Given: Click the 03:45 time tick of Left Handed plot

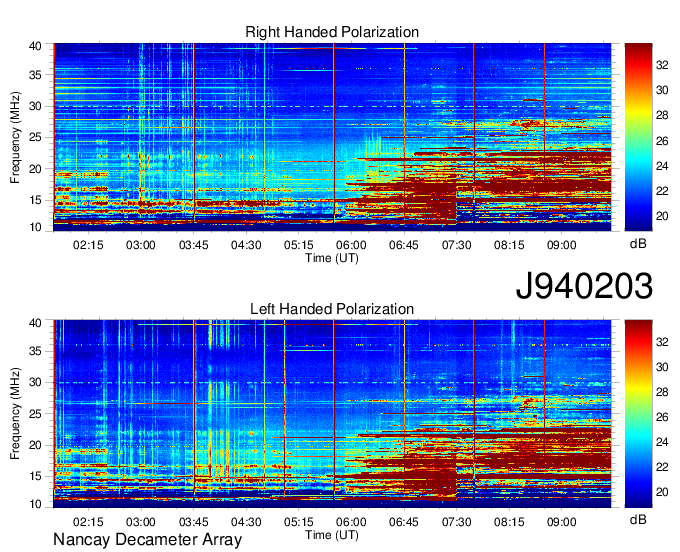Looking at the screenshot, I should coord(193,522).
